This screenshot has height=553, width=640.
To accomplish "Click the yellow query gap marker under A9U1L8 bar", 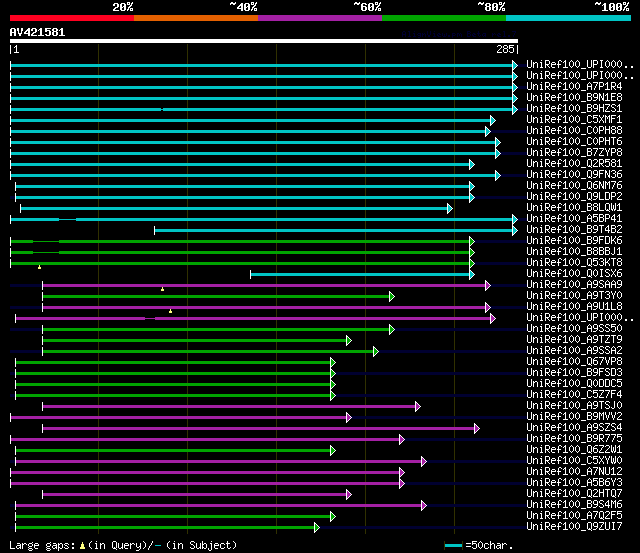I will 171,311.
